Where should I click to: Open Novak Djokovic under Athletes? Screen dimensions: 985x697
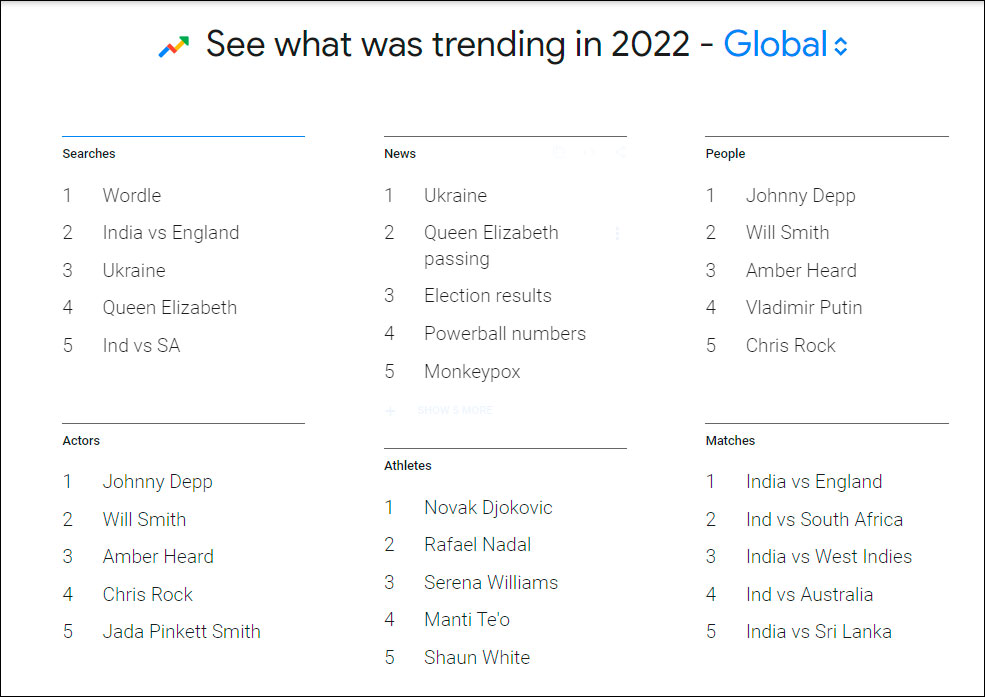[487, 507]
